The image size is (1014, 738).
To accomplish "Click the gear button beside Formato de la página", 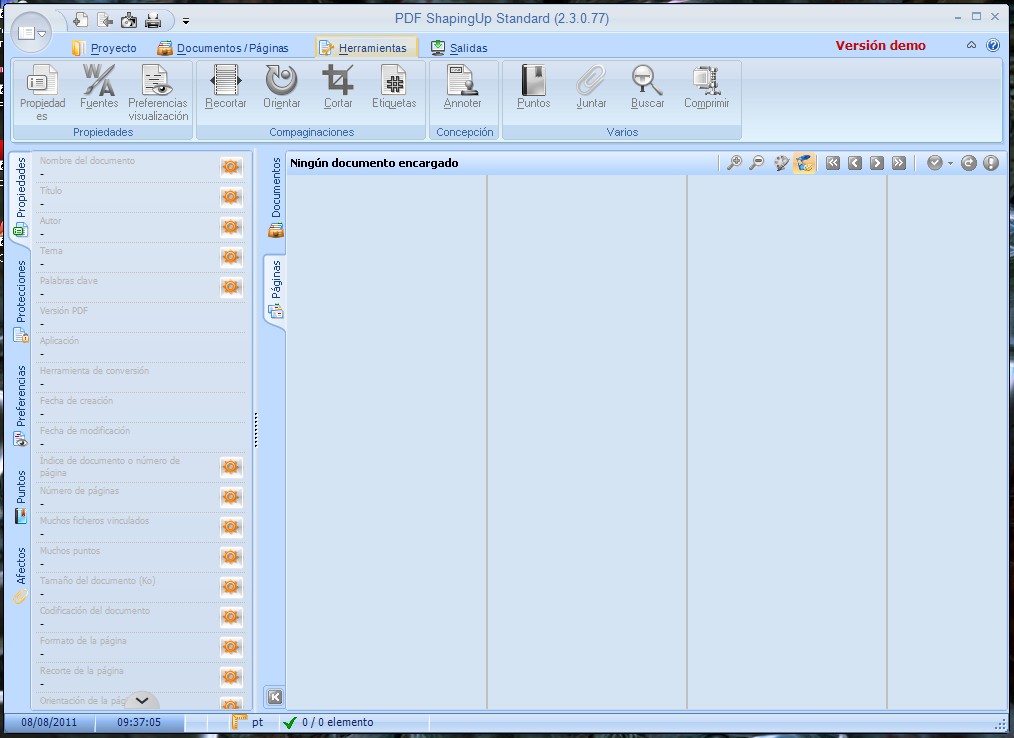I will pos(231,647).
